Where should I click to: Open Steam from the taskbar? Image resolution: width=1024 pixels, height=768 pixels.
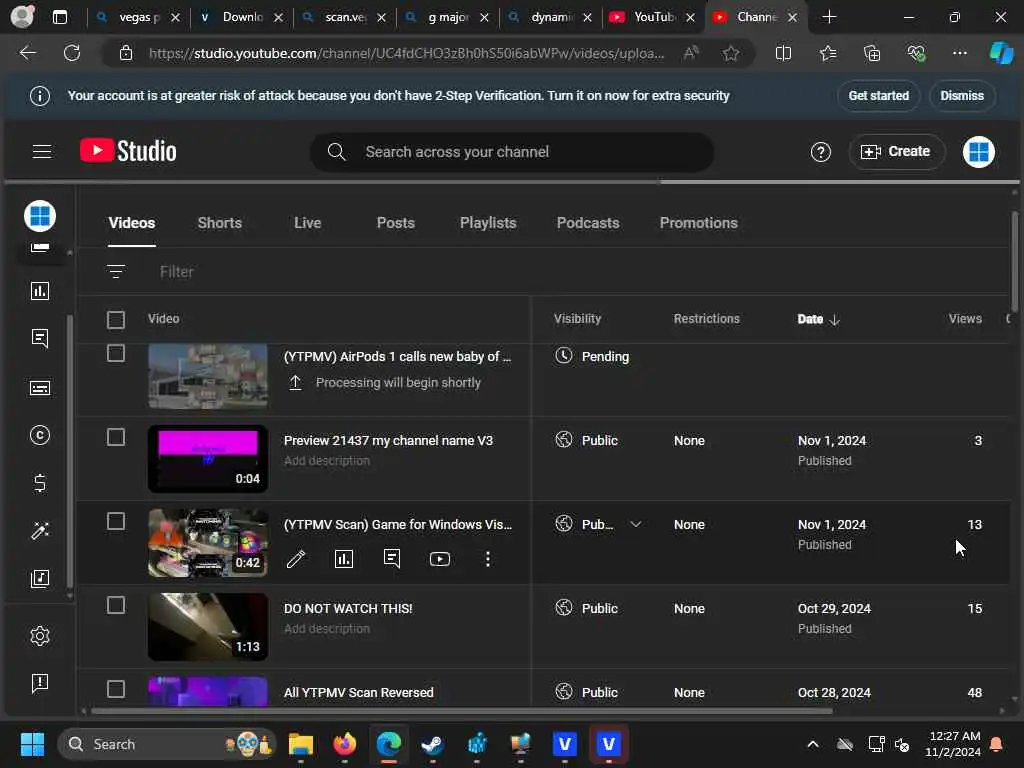tap(432, 744)
